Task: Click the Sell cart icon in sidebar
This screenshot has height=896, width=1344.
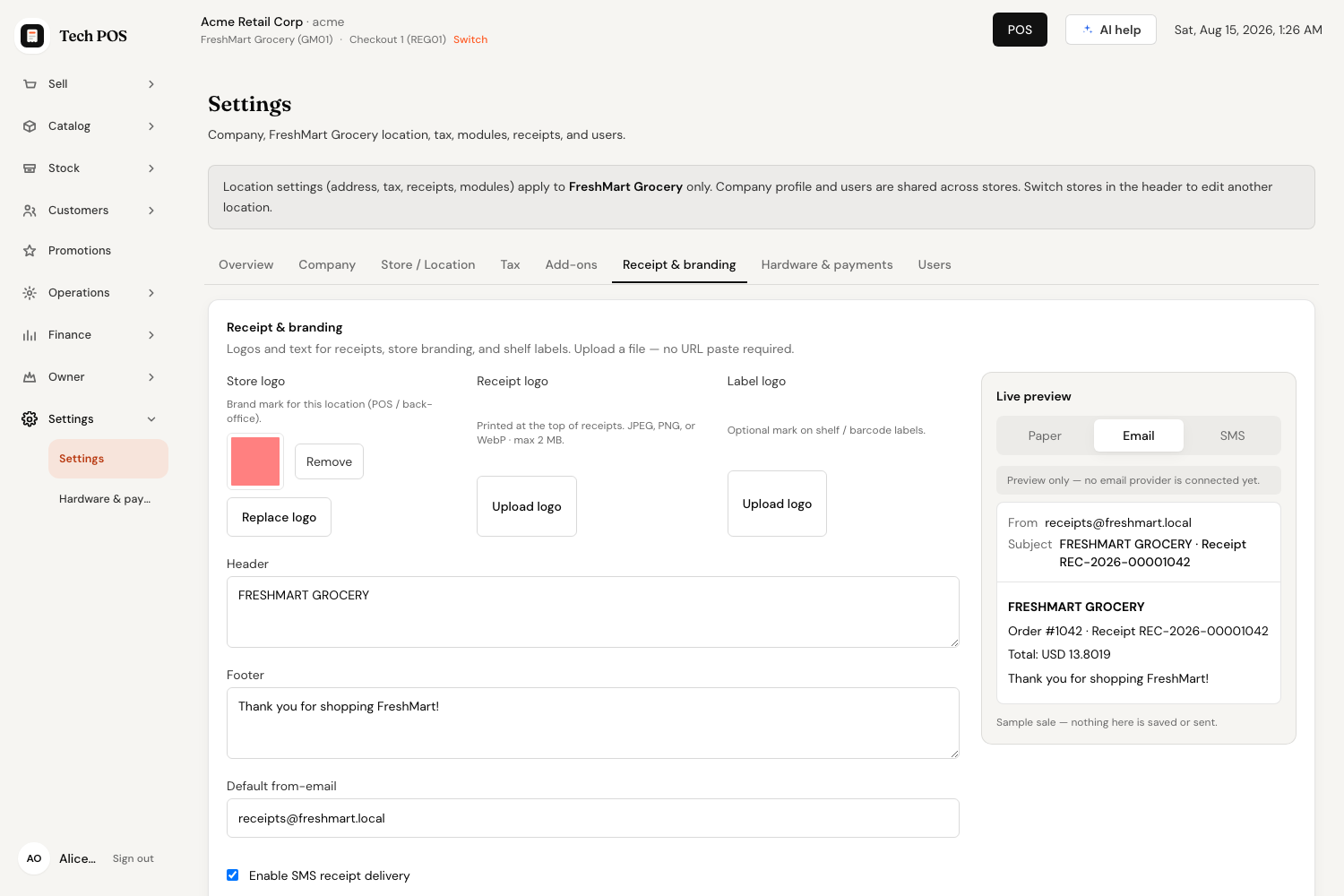Action: 30,84
